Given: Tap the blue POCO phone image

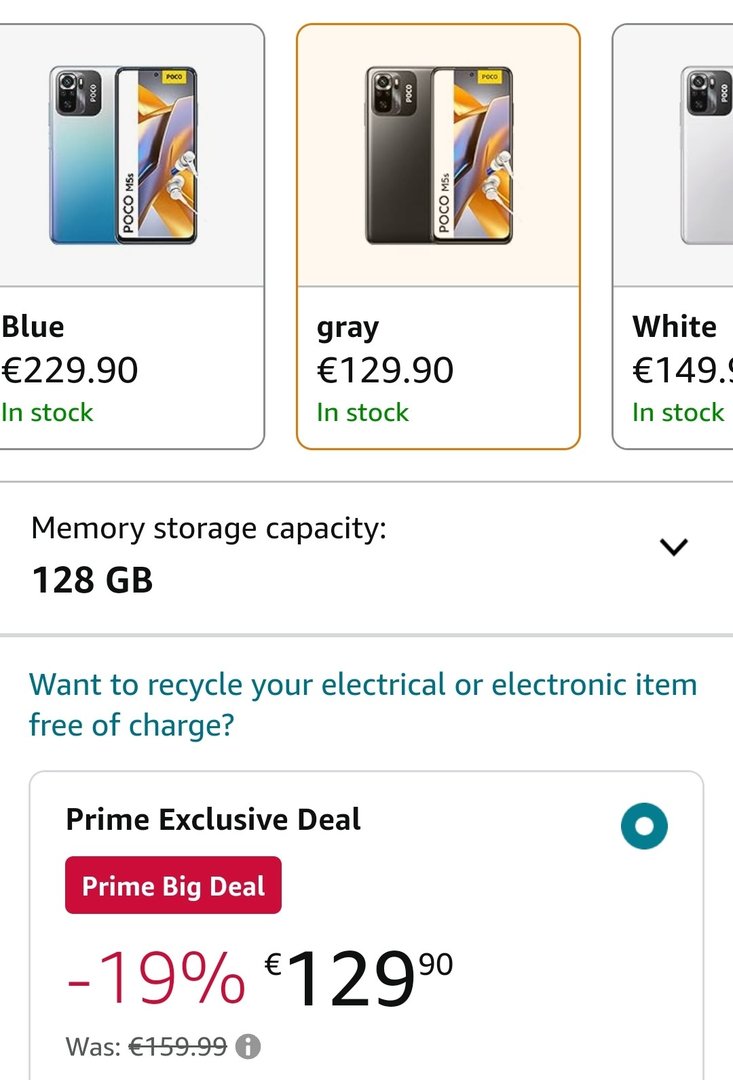Looking at the screenshot, I should tap(124, 156).
